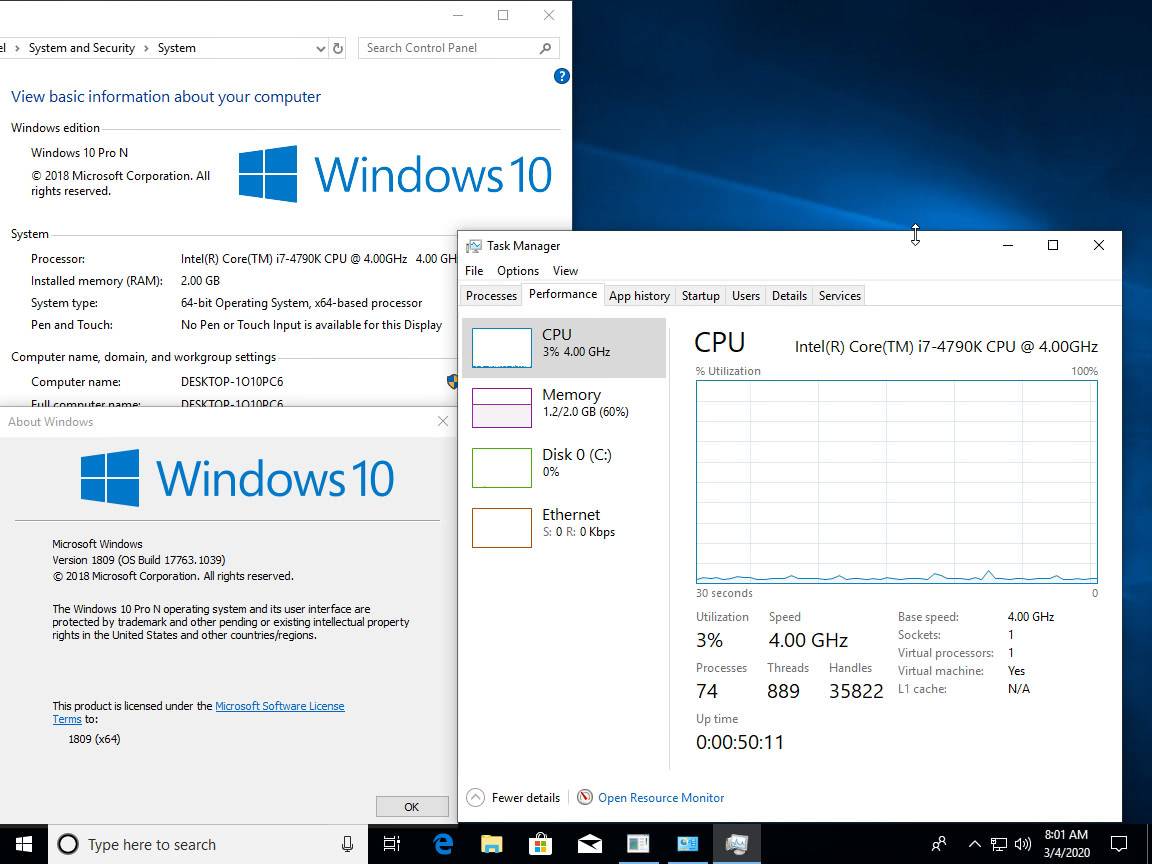This screenshot has height=864, width=1152.
Task: Click the Handles value 35822
Action: click(x=856, y=691)
